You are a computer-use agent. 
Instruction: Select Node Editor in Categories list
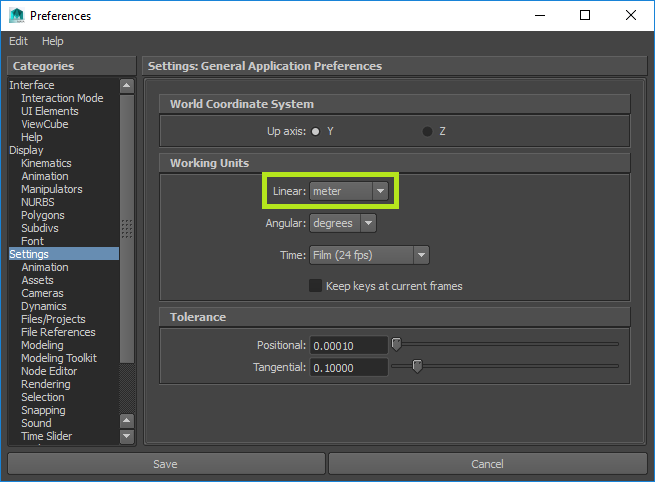point(49,371)
